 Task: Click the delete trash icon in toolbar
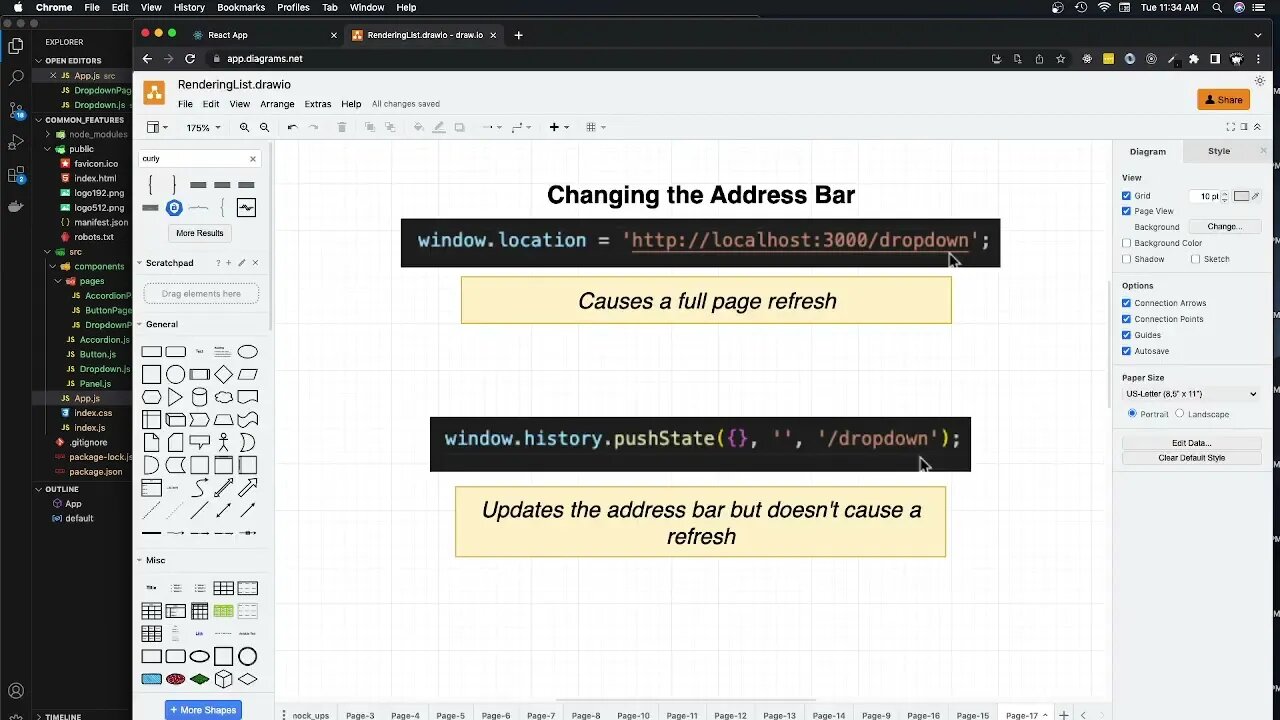pyautogui.click(x=342, y=127)
